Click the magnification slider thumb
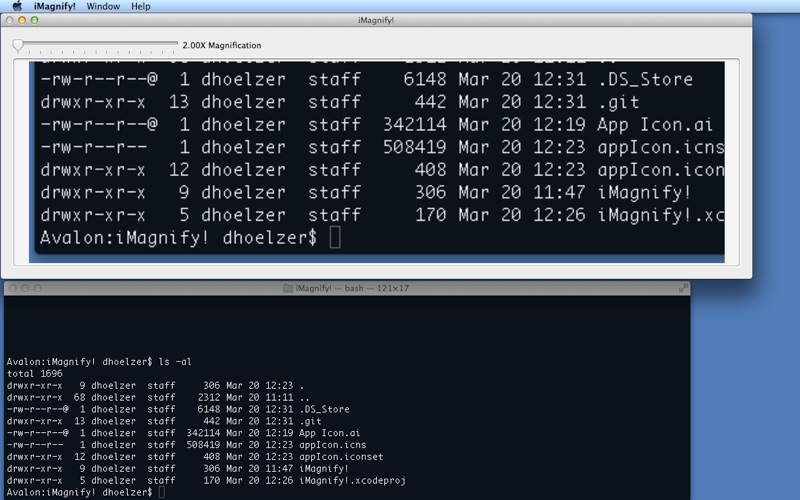Viewport: 800px width, 500px height. click(x=18, y=45)
